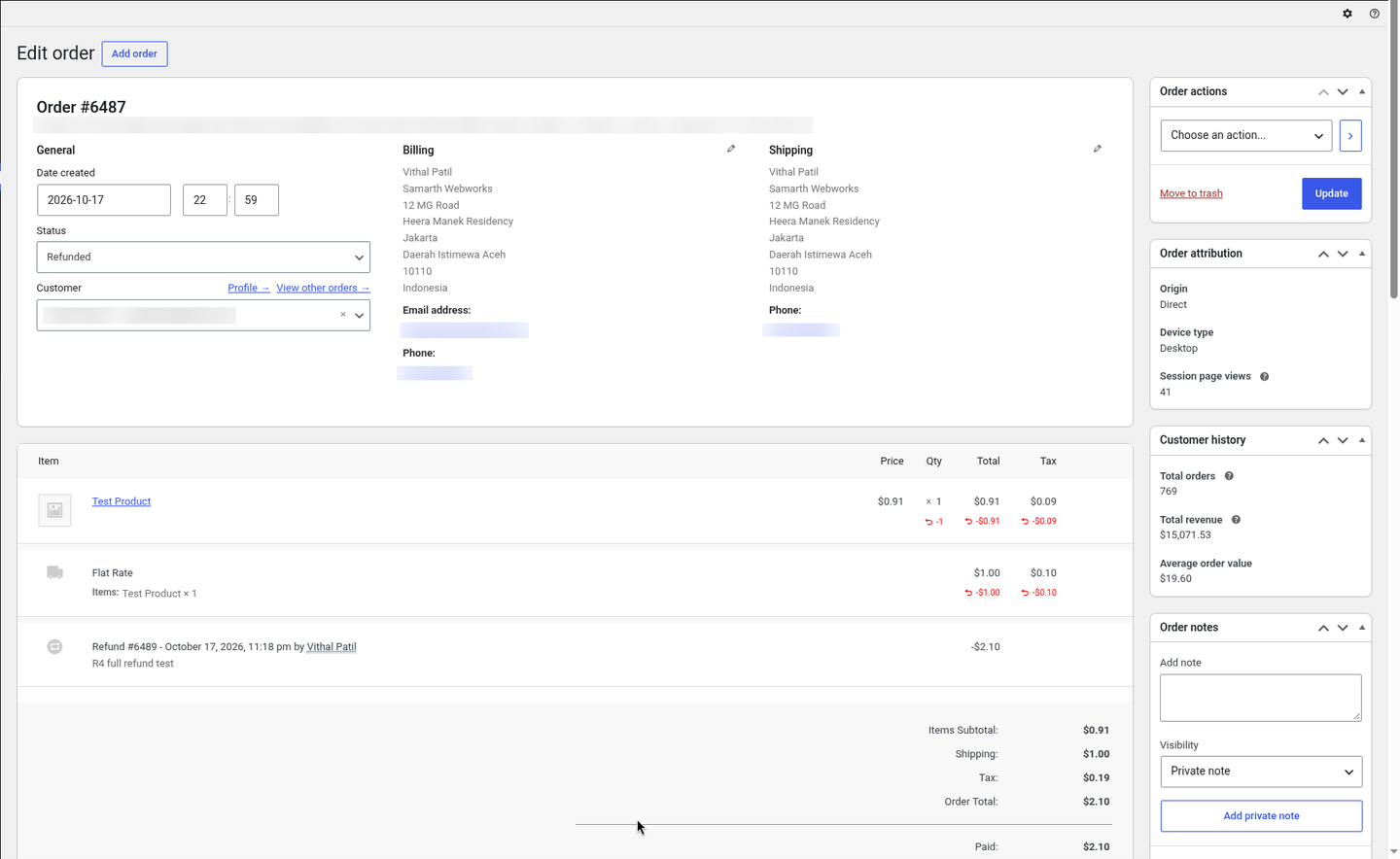Move Customer history panel down

click(x=1343, y=440)
